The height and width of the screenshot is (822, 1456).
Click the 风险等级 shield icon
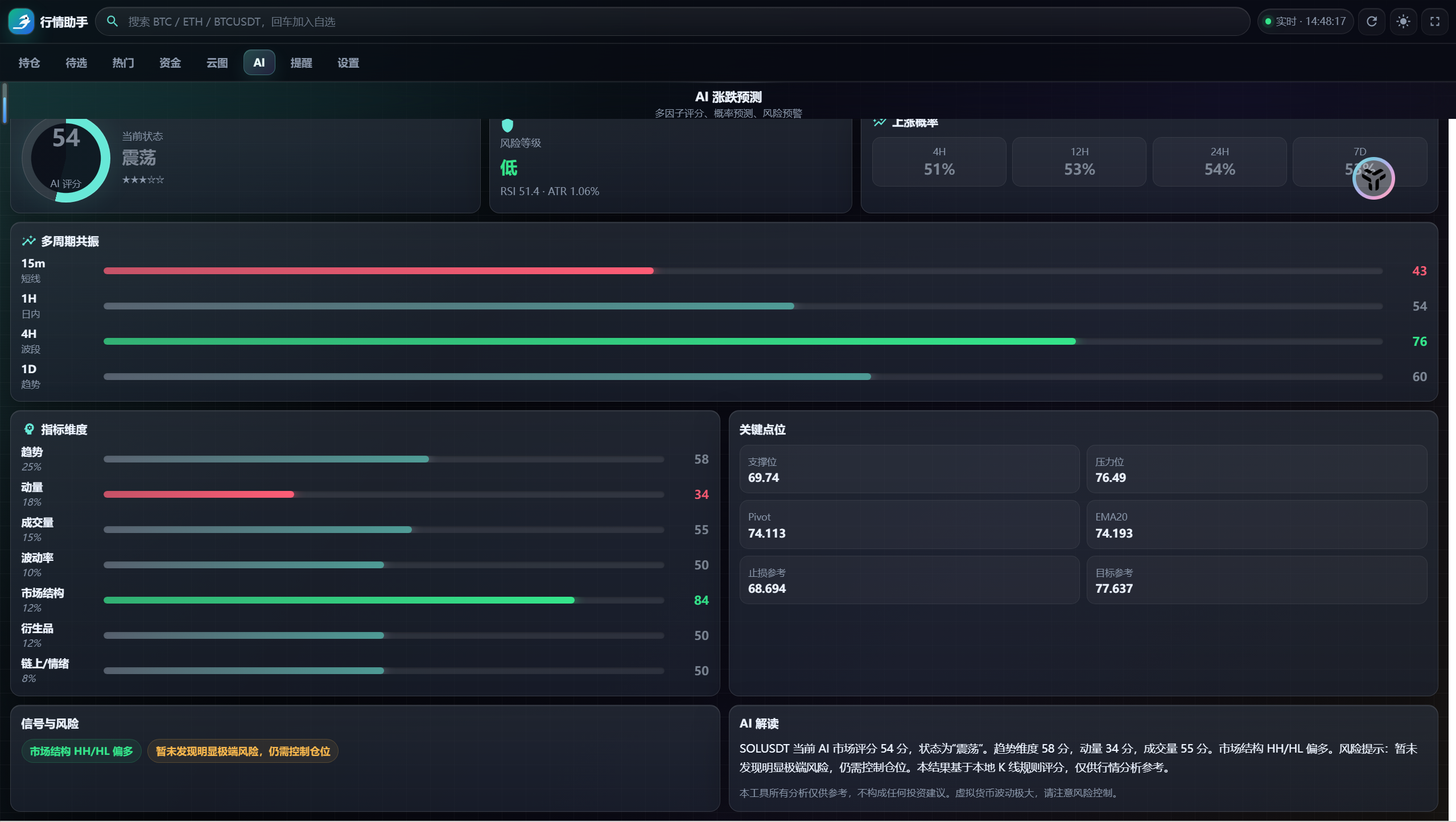(x=508, y=125)
